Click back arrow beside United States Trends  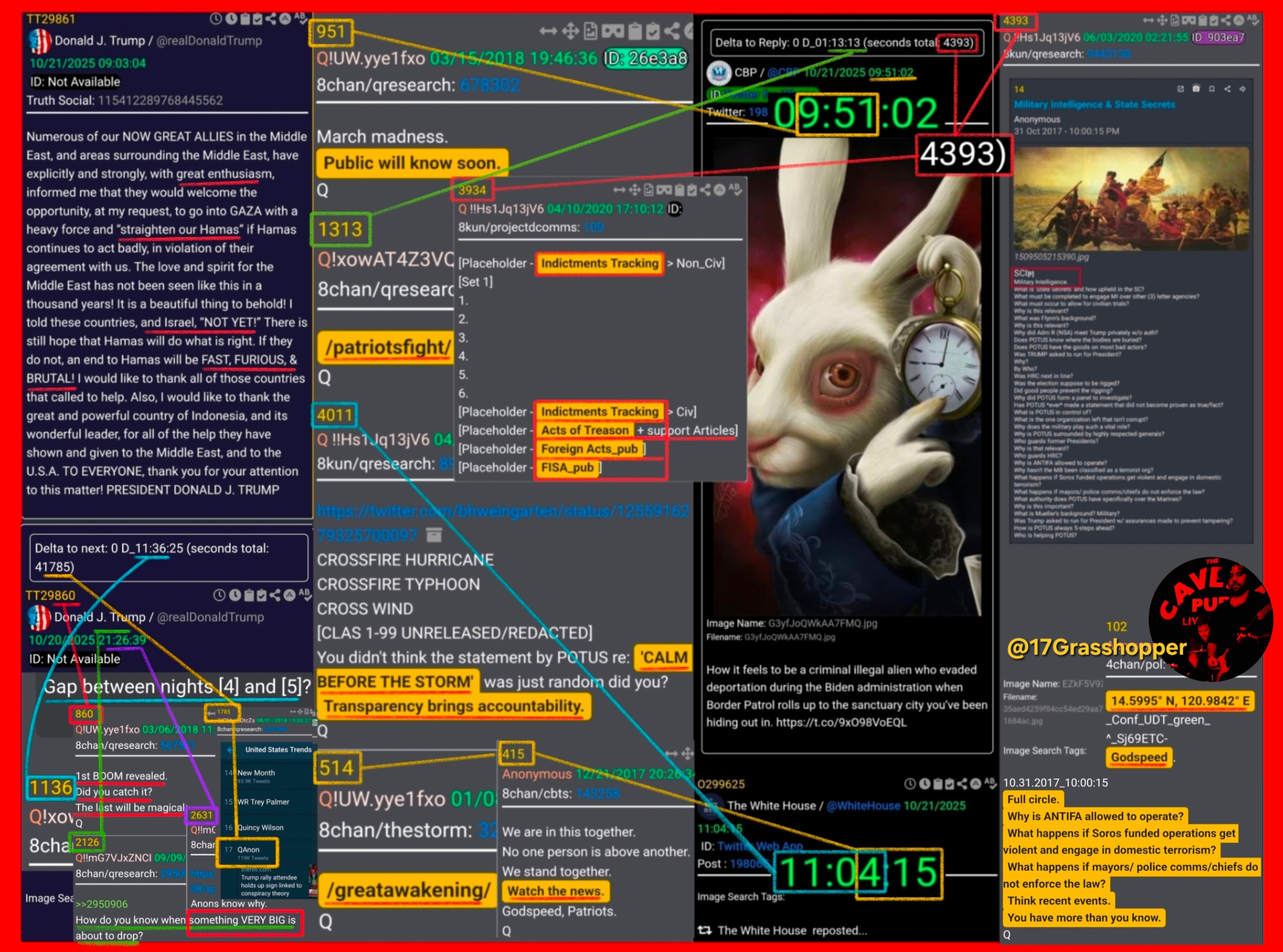(x=231, y=750)
